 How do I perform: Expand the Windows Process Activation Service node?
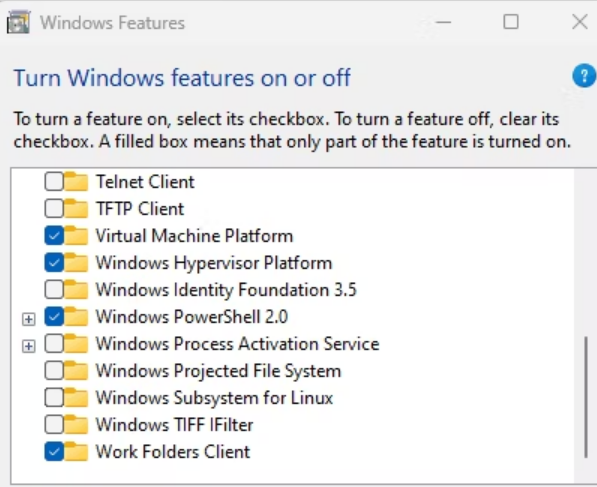29,346
